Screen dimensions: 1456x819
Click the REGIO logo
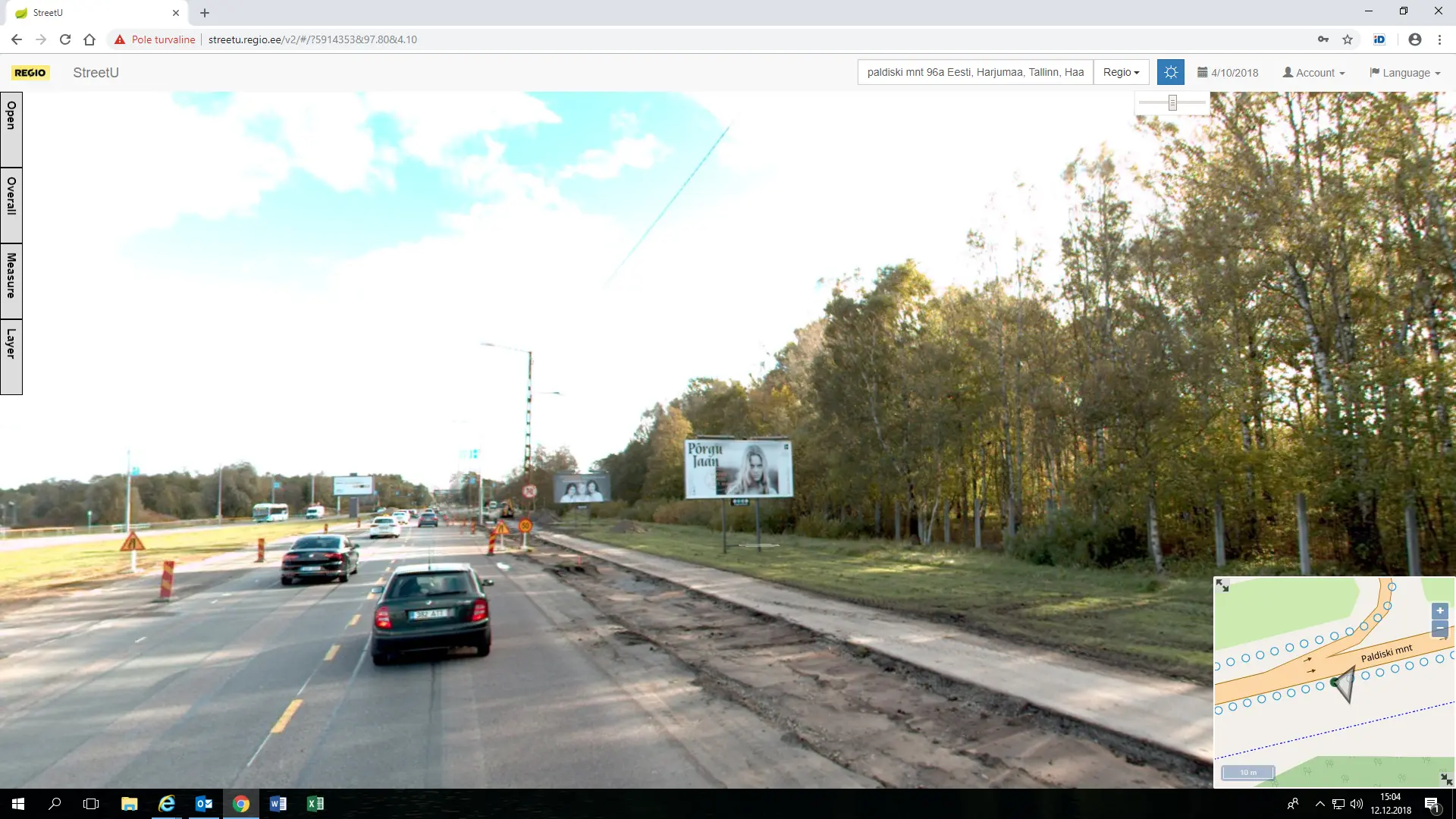(30, 73)
